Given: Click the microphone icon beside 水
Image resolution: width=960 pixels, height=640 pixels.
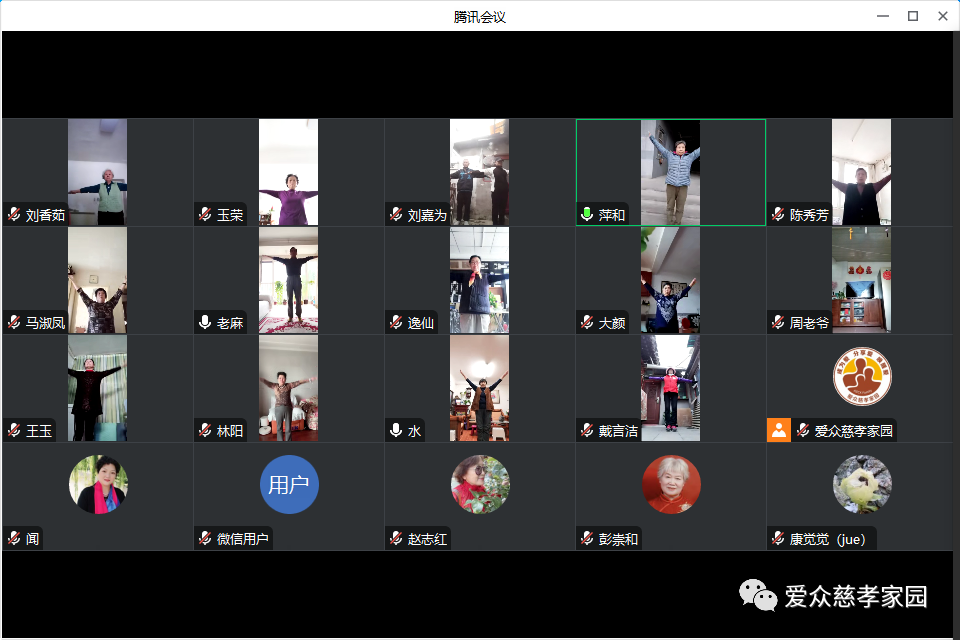Looking at the screenshot, I should coord(396,431).
